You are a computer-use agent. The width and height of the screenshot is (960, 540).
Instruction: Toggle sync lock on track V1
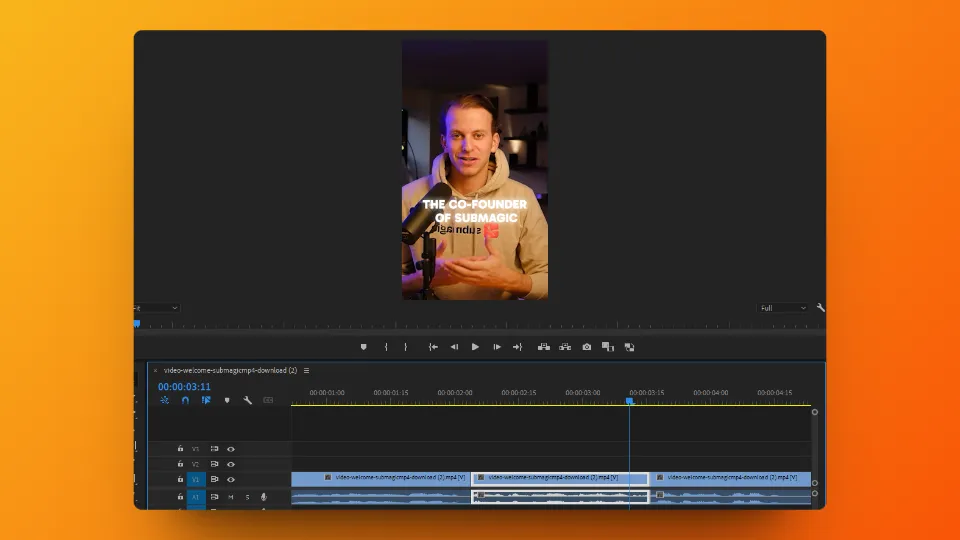pos(214,479)
